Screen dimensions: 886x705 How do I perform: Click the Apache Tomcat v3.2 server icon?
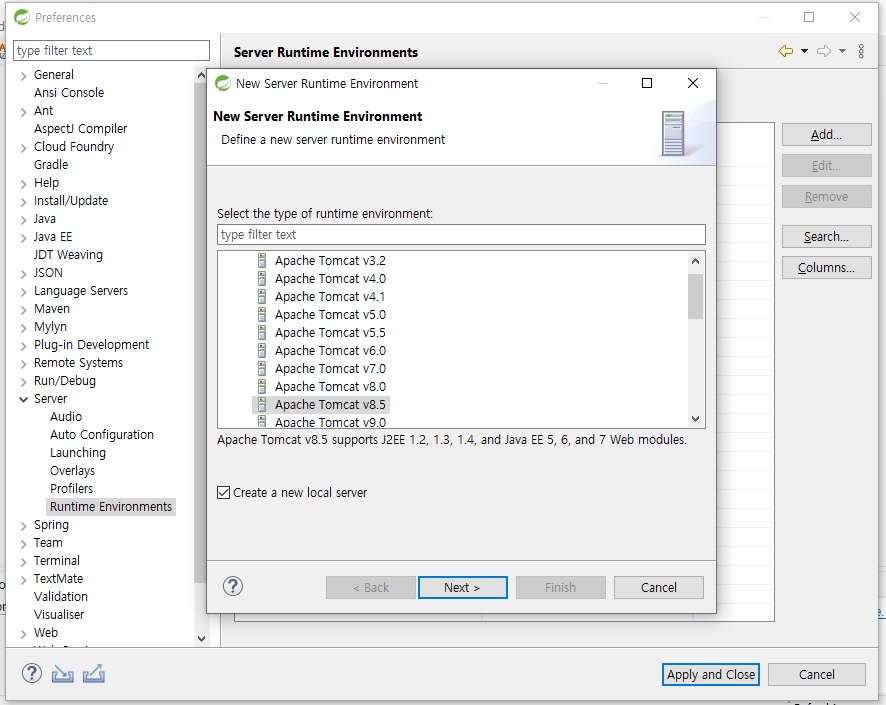click(x=262, y=260)
